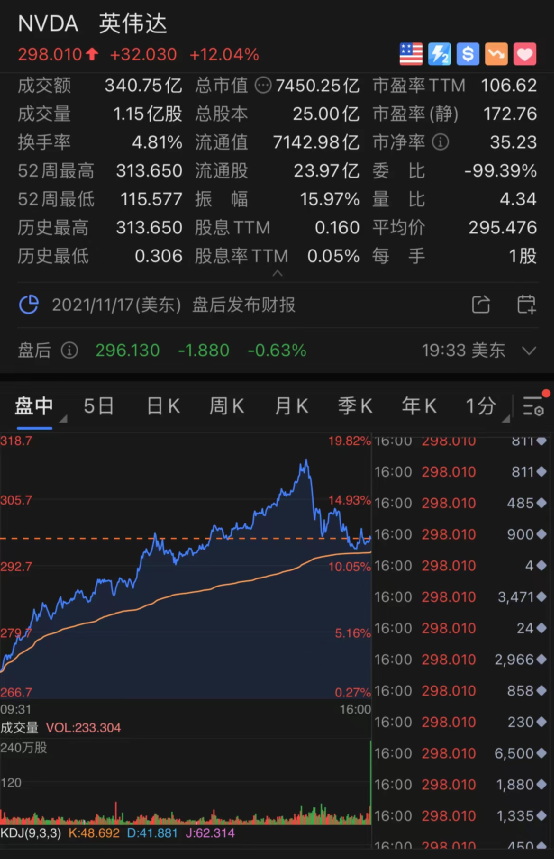
Task: Tap the 成交额 340.75亿 value
Action: [144, 85]
